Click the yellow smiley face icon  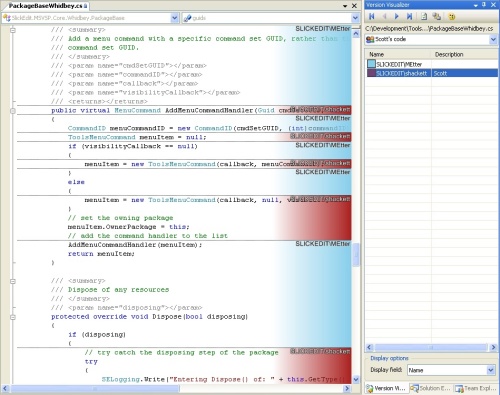click(452, 16)
